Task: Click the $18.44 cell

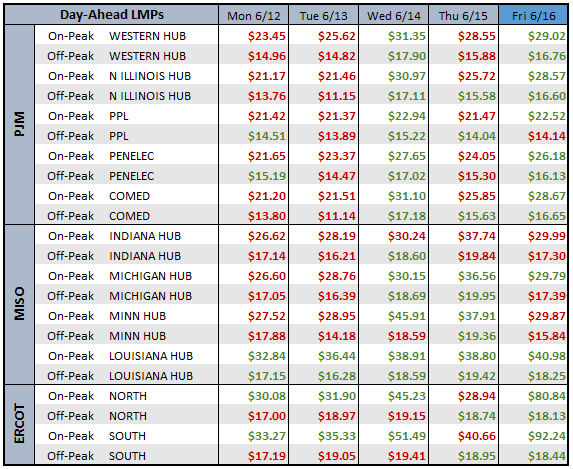Action: [547, 456]
